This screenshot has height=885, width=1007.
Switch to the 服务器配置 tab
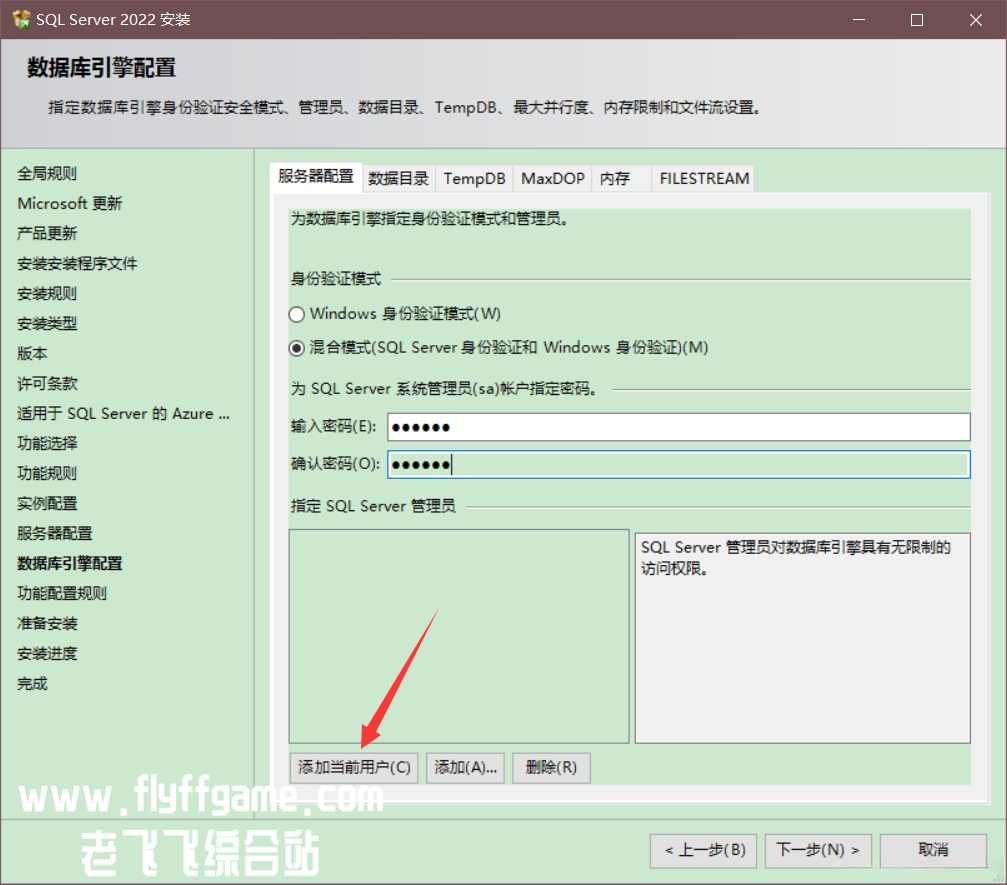pyautogui.click(x=316, y=177)
